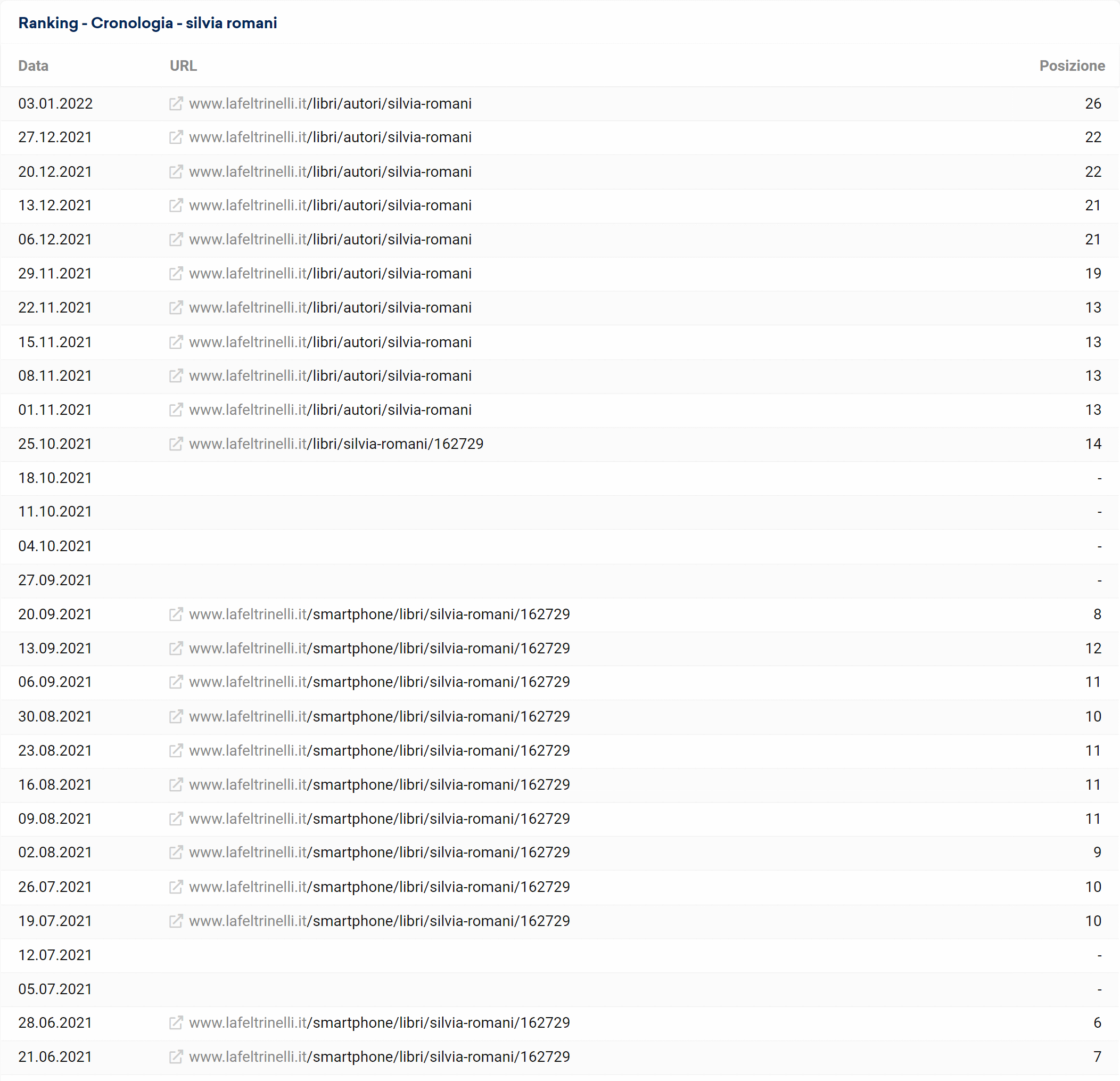
Task: Select the date 23.08.2021
Action: [x=55, y=751]
